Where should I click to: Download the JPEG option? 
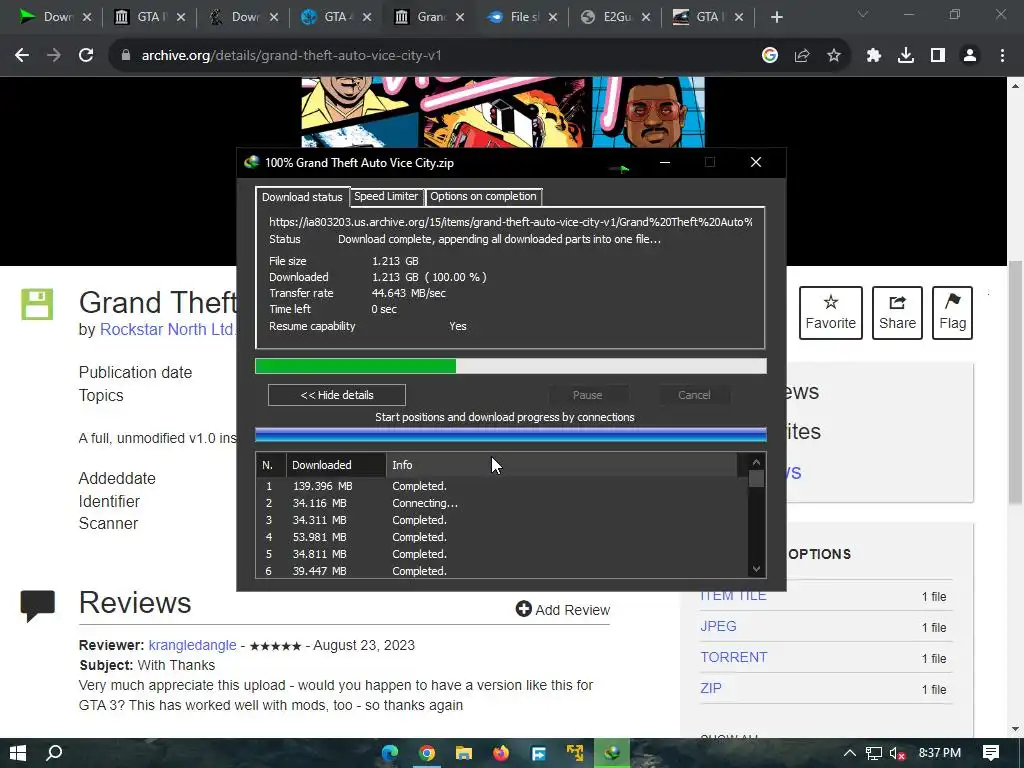718,626
